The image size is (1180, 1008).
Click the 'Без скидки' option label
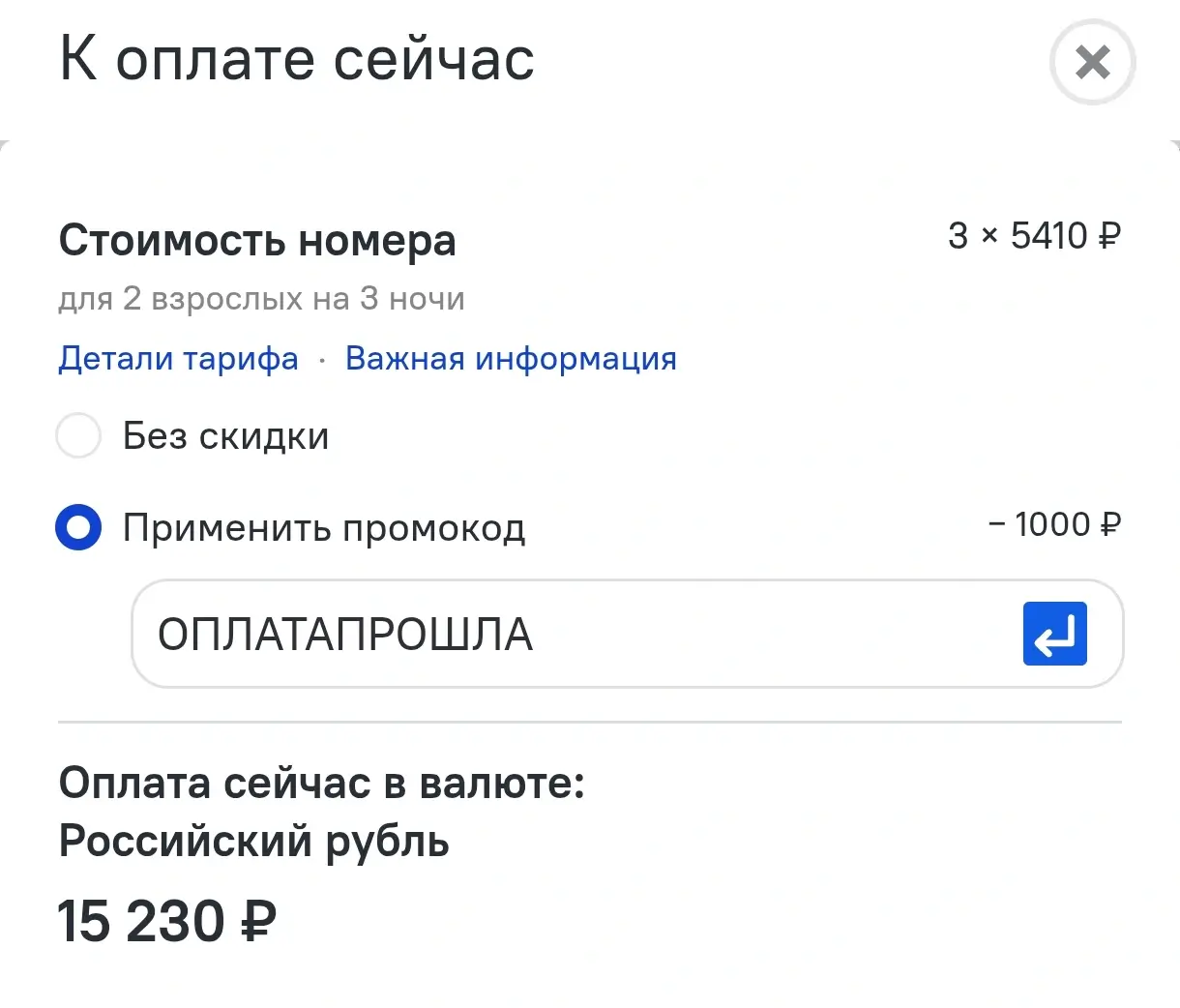click(x=225, y=436)
